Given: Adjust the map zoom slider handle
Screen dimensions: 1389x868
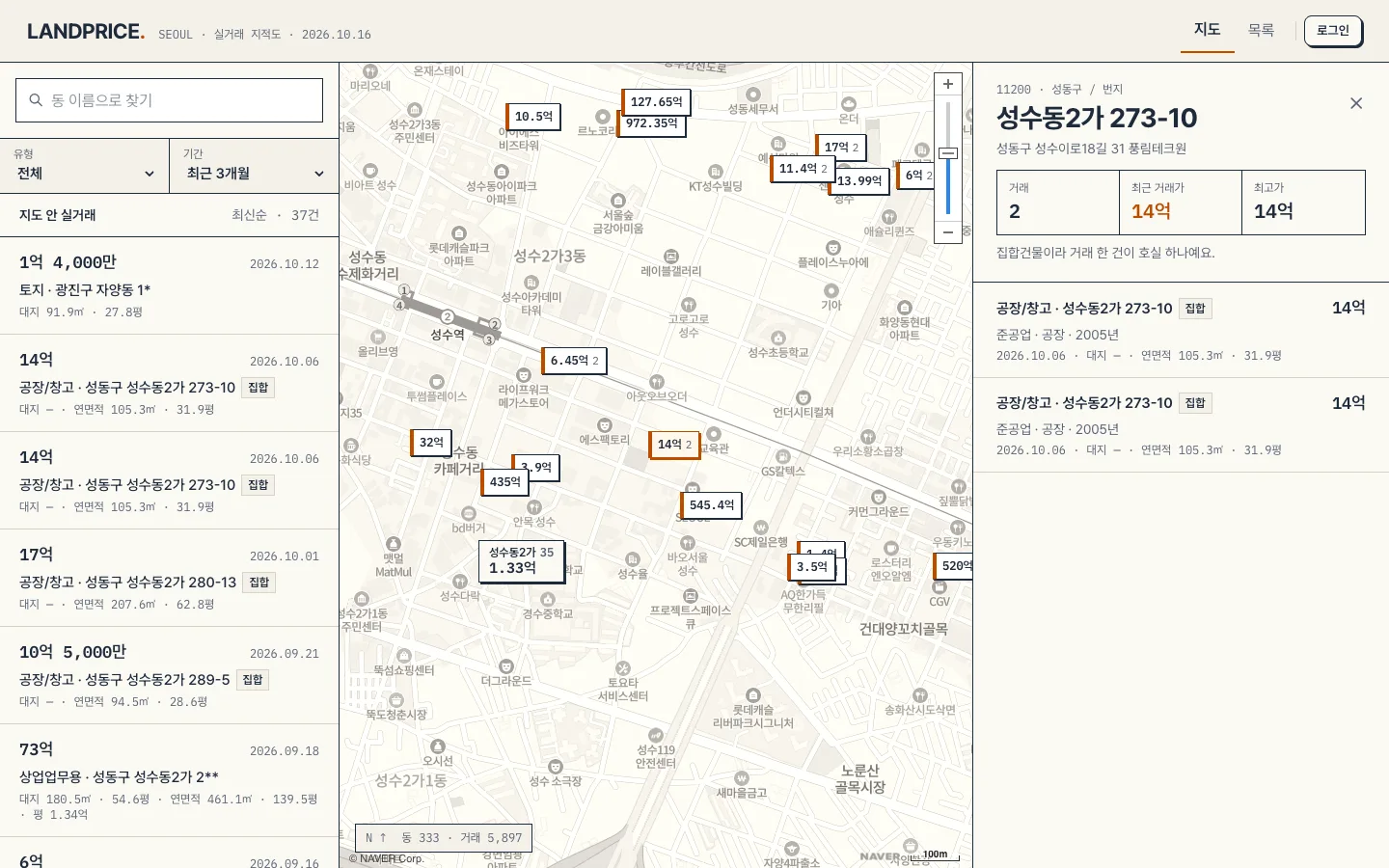Looking at the screenshot, I should 948,153.
